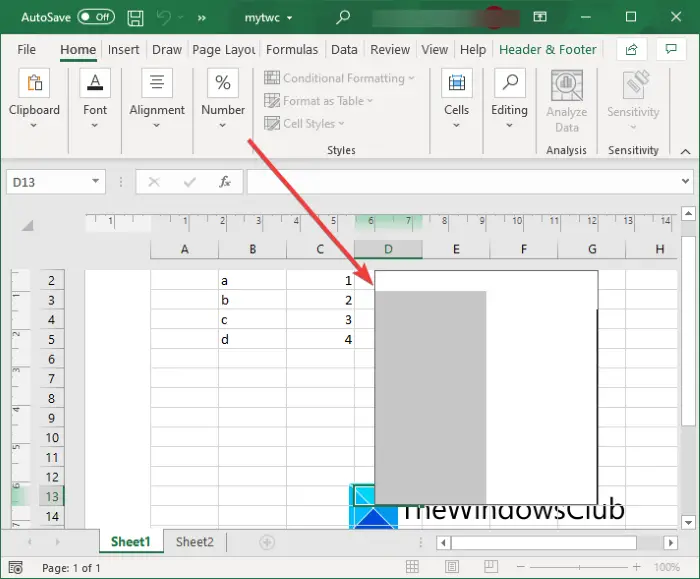Click the zoom slider
The width and height of the screenshot is (700, 579).
[579, 567]
